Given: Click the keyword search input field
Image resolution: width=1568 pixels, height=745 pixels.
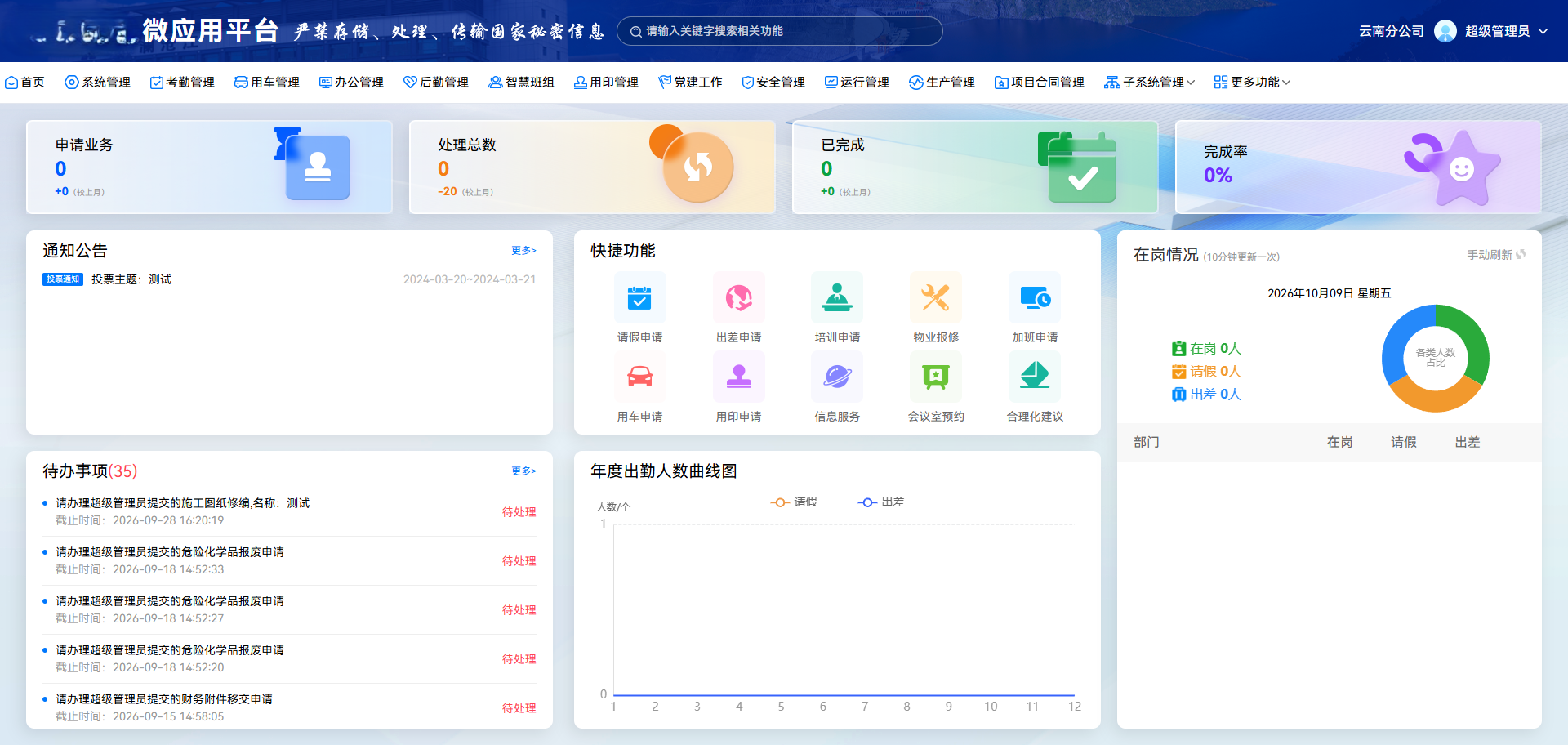Looking at the screenshot, I should (779, 31).
